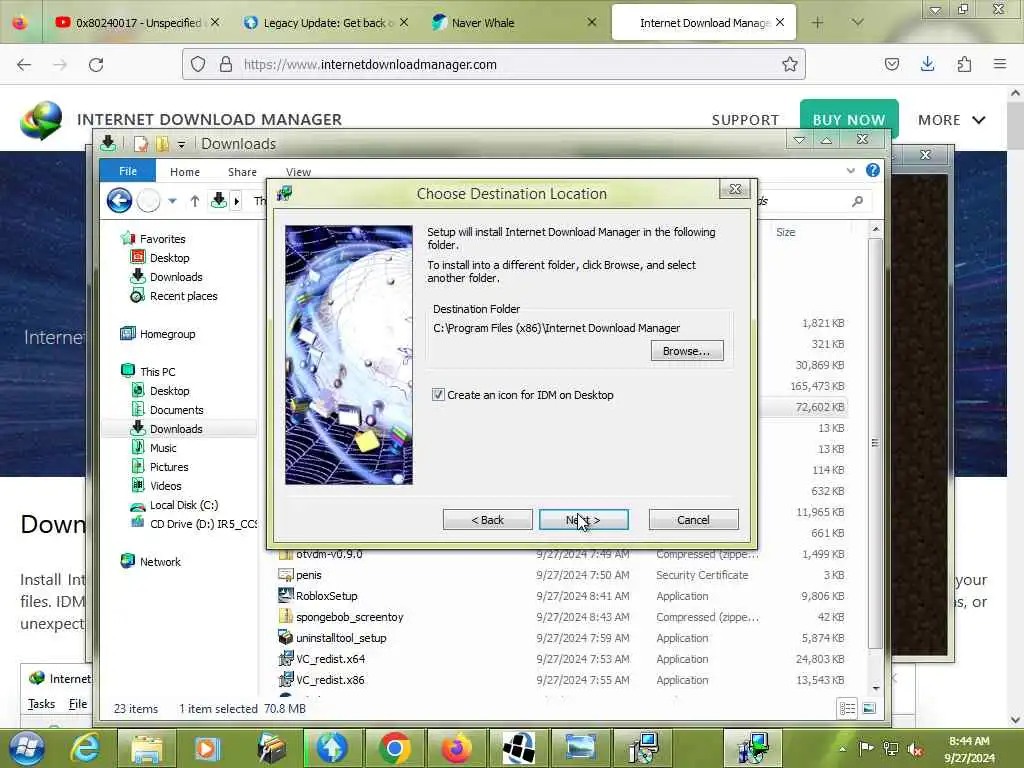This screenshot has height=768, width=1024.
Task: Select Network in the navigation pane
Action: point(160,562)
